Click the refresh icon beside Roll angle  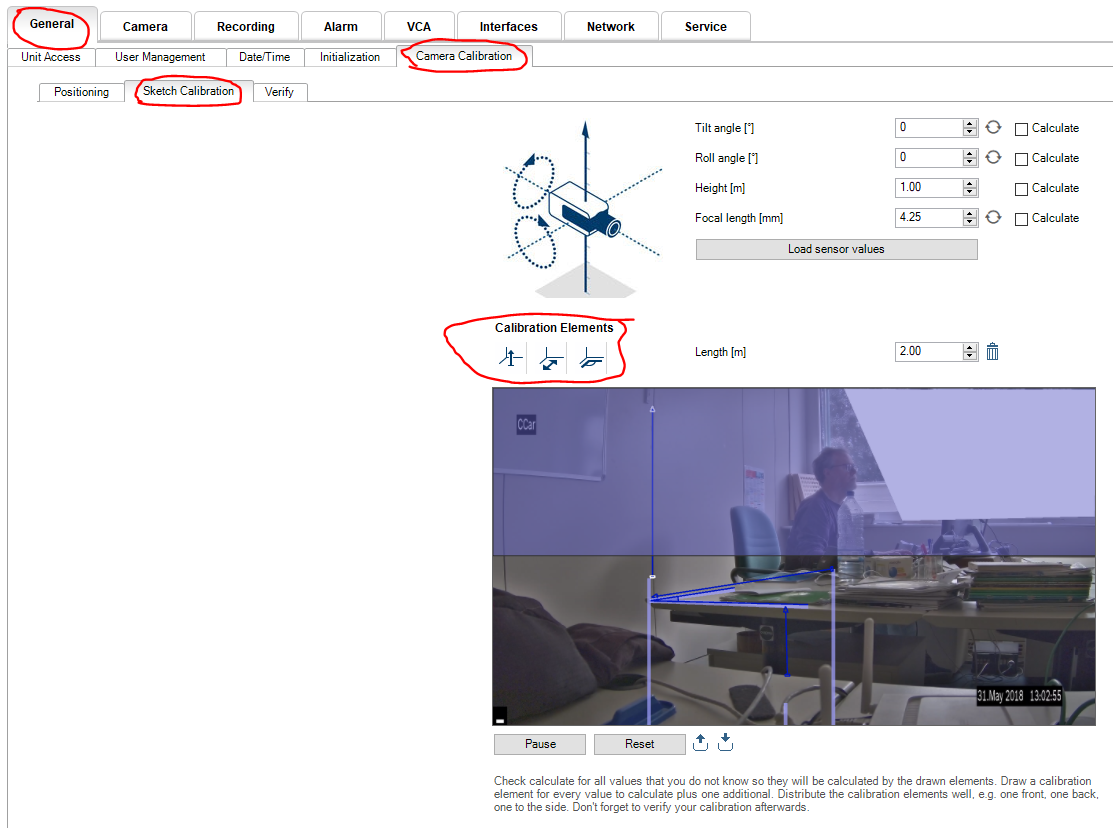[x=993, y=158]
